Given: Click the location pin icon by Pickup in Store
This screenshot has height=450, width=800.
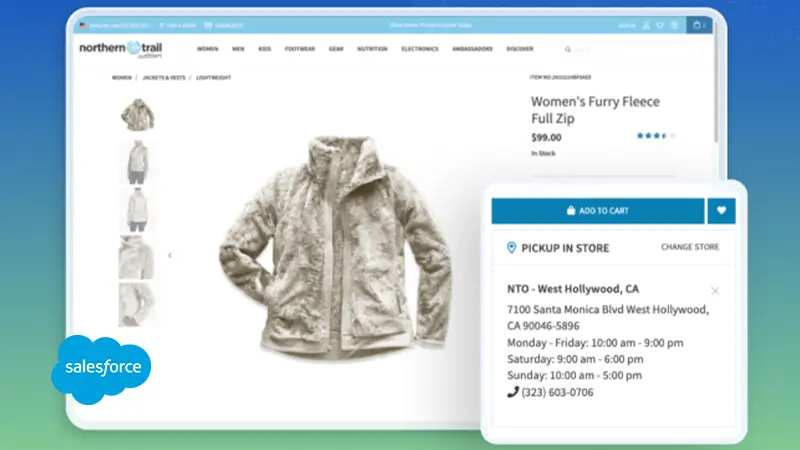Looking at the screenshot, I should tap(512, 248).
